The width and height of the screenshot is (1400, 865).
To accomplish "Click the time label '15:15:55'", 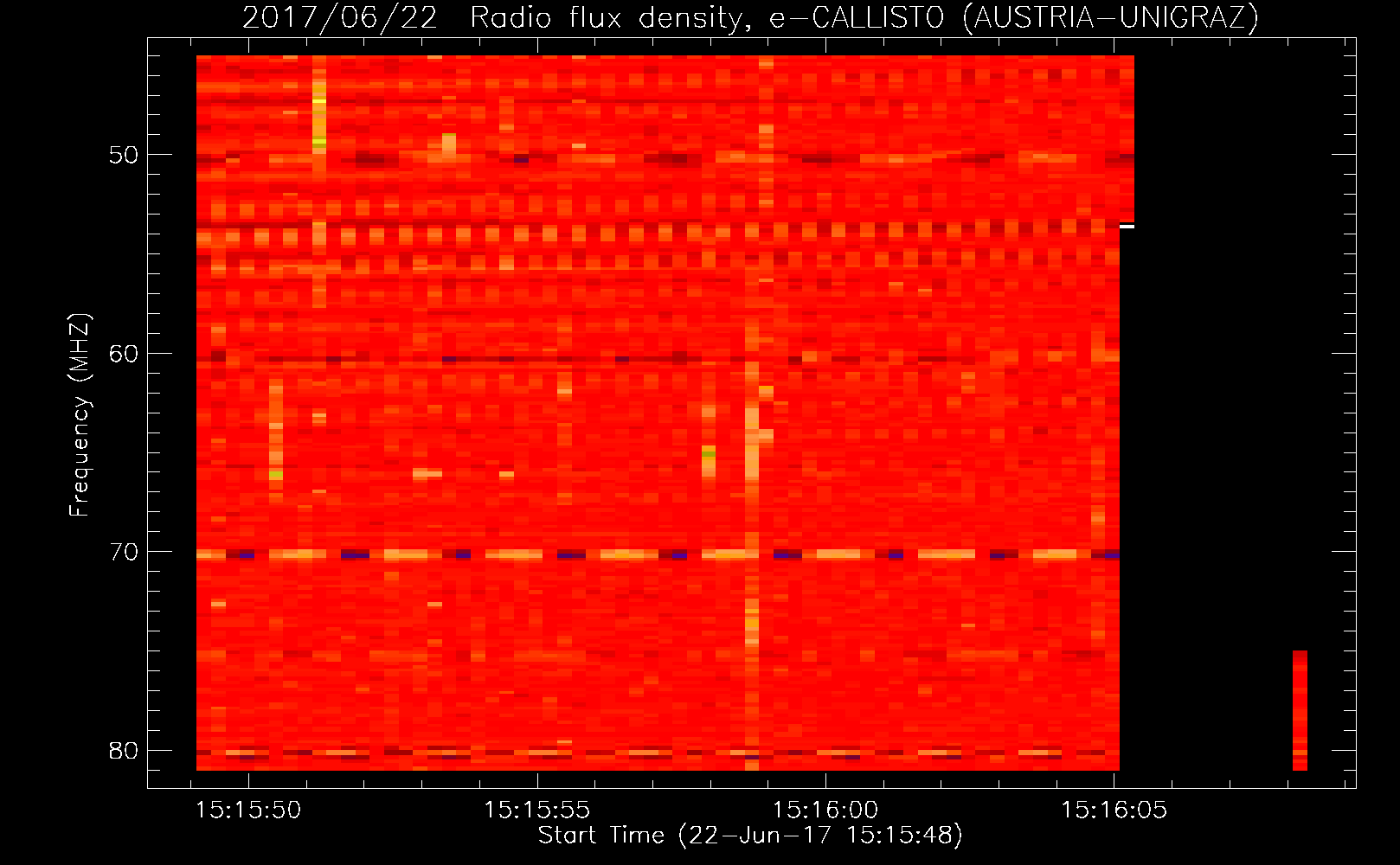I will 536,810.
